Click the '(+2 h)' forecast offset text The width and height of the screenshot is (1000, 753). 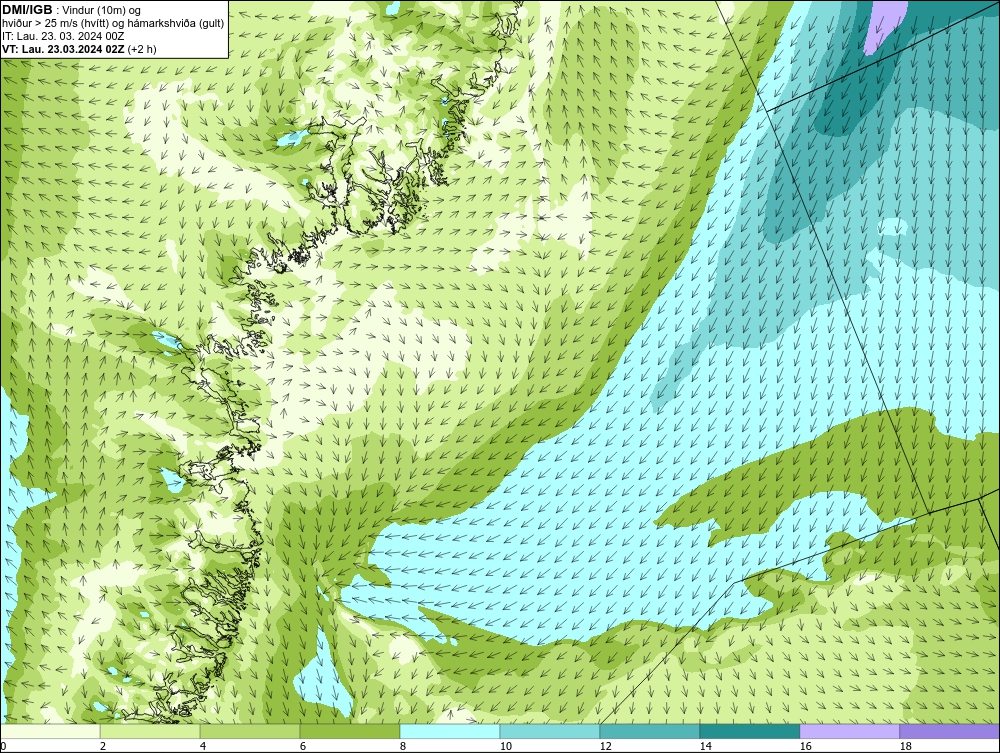click(142, 48)
